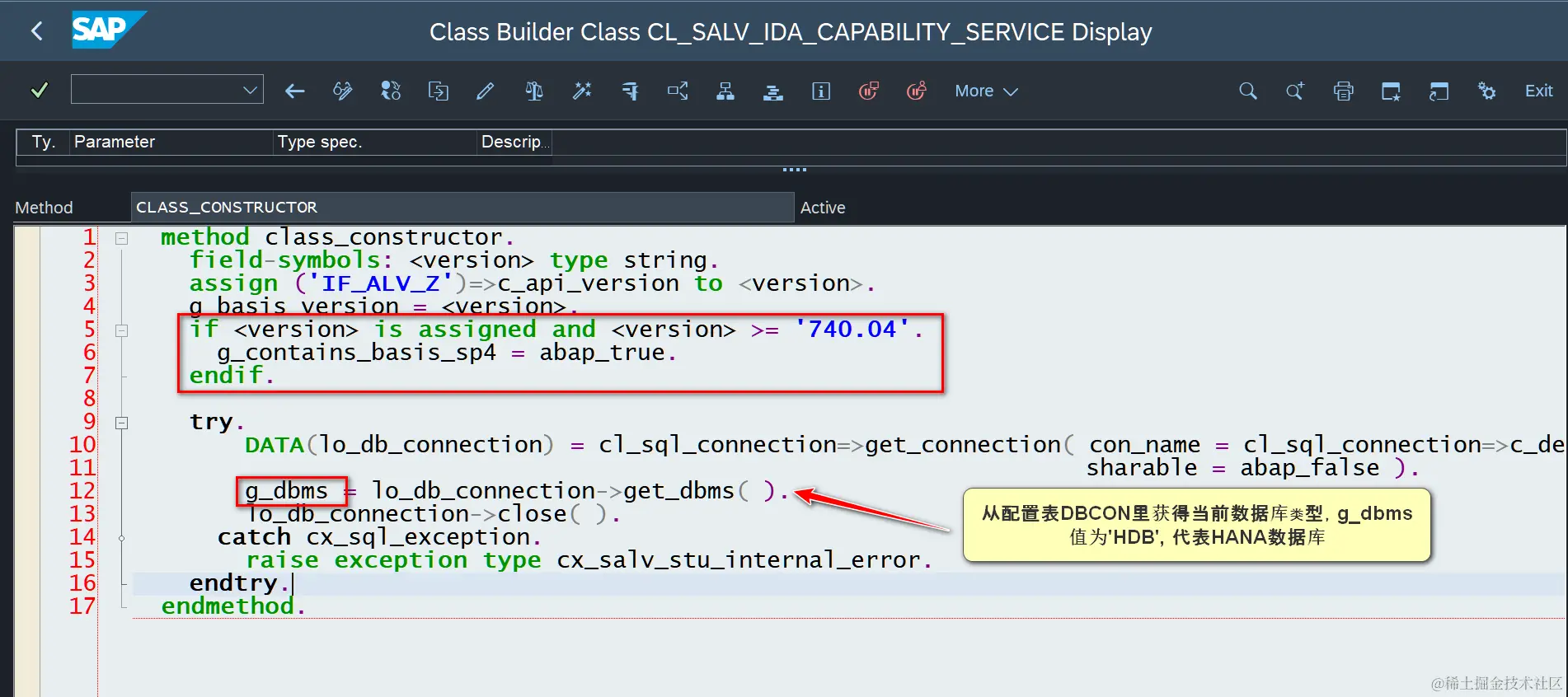Click the 'endtry.' code line
The image size is (1568, 697).
click(239, 582)
